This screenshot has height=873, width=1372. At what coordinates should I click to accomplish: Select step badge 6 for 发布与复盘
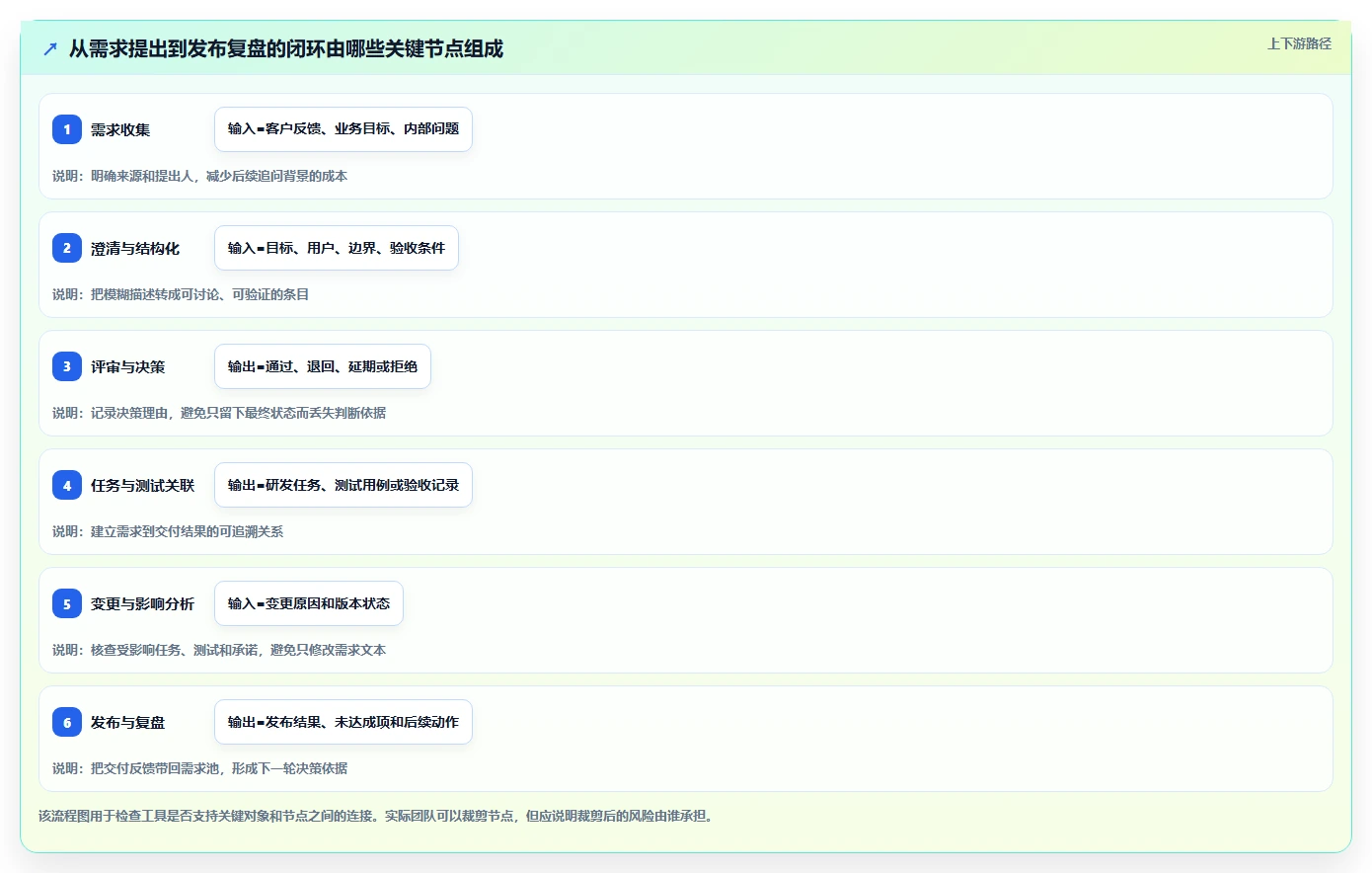[67, 722]
